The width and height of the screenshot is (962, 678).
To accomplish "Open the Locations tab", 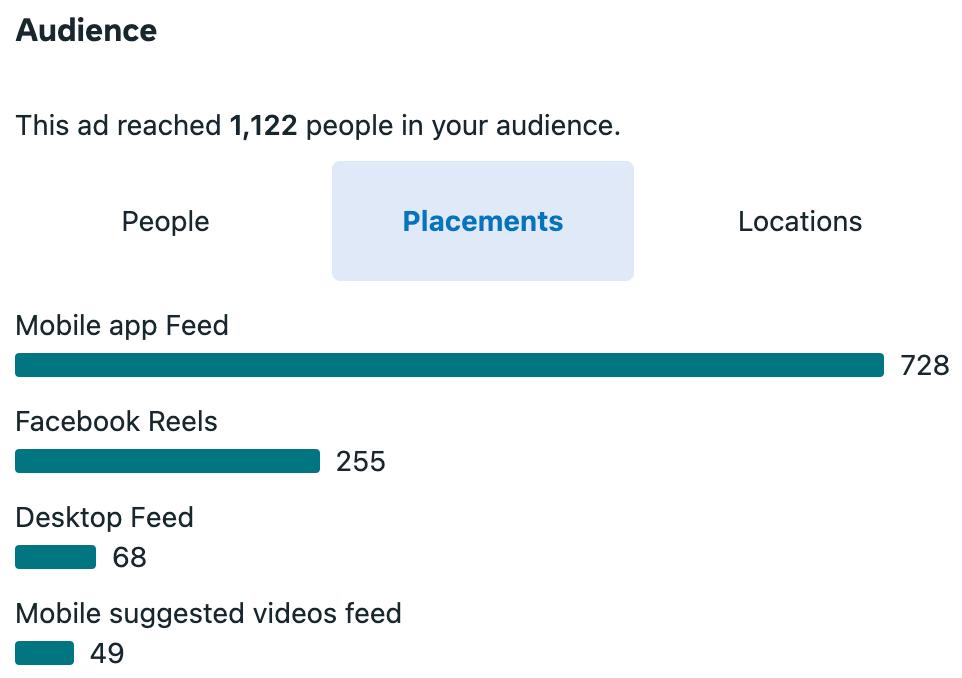I will click(x=800, y=221).
